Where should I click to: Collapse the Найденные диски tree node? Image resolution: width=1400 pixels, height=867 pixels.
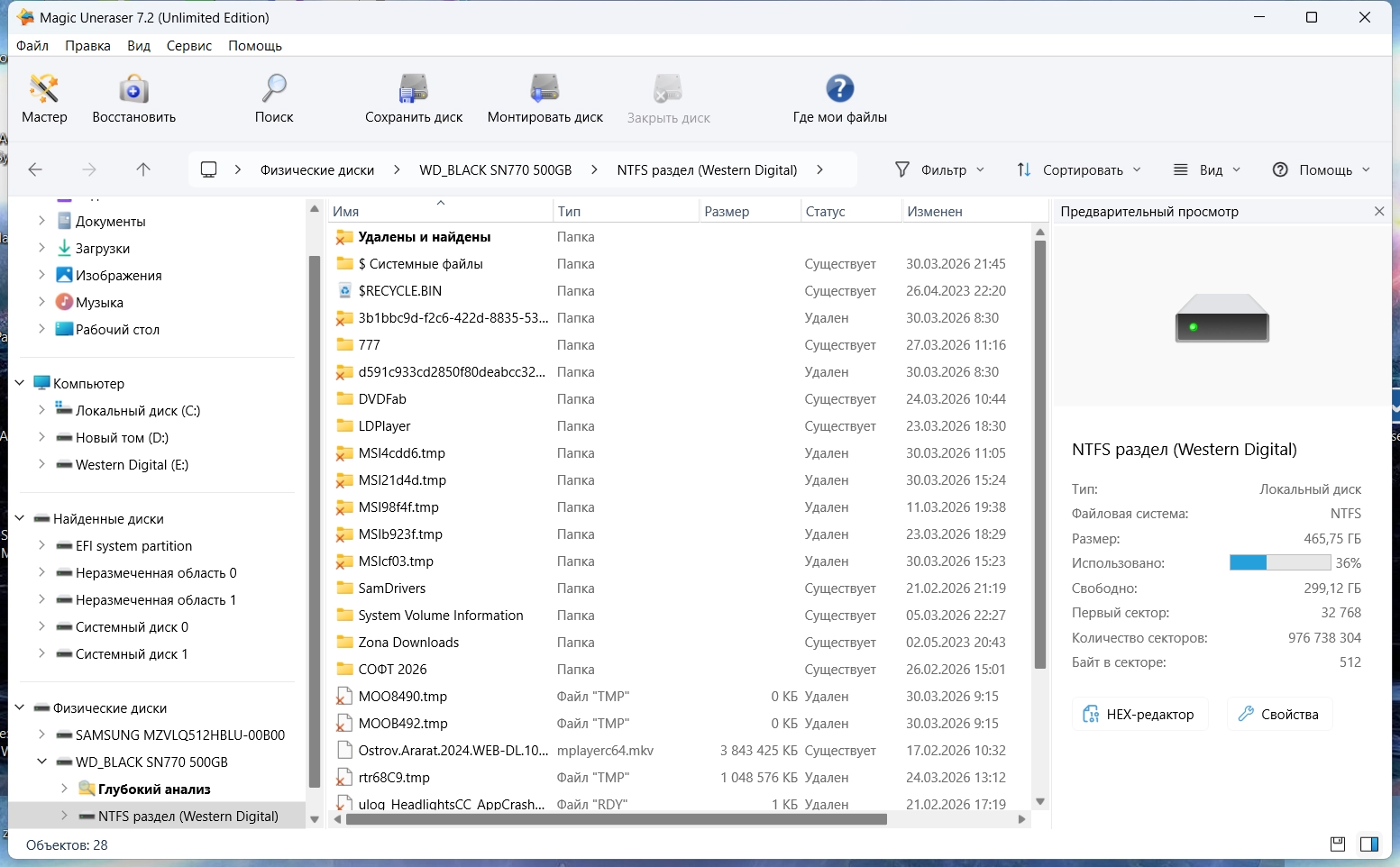(x=20, y=518)
